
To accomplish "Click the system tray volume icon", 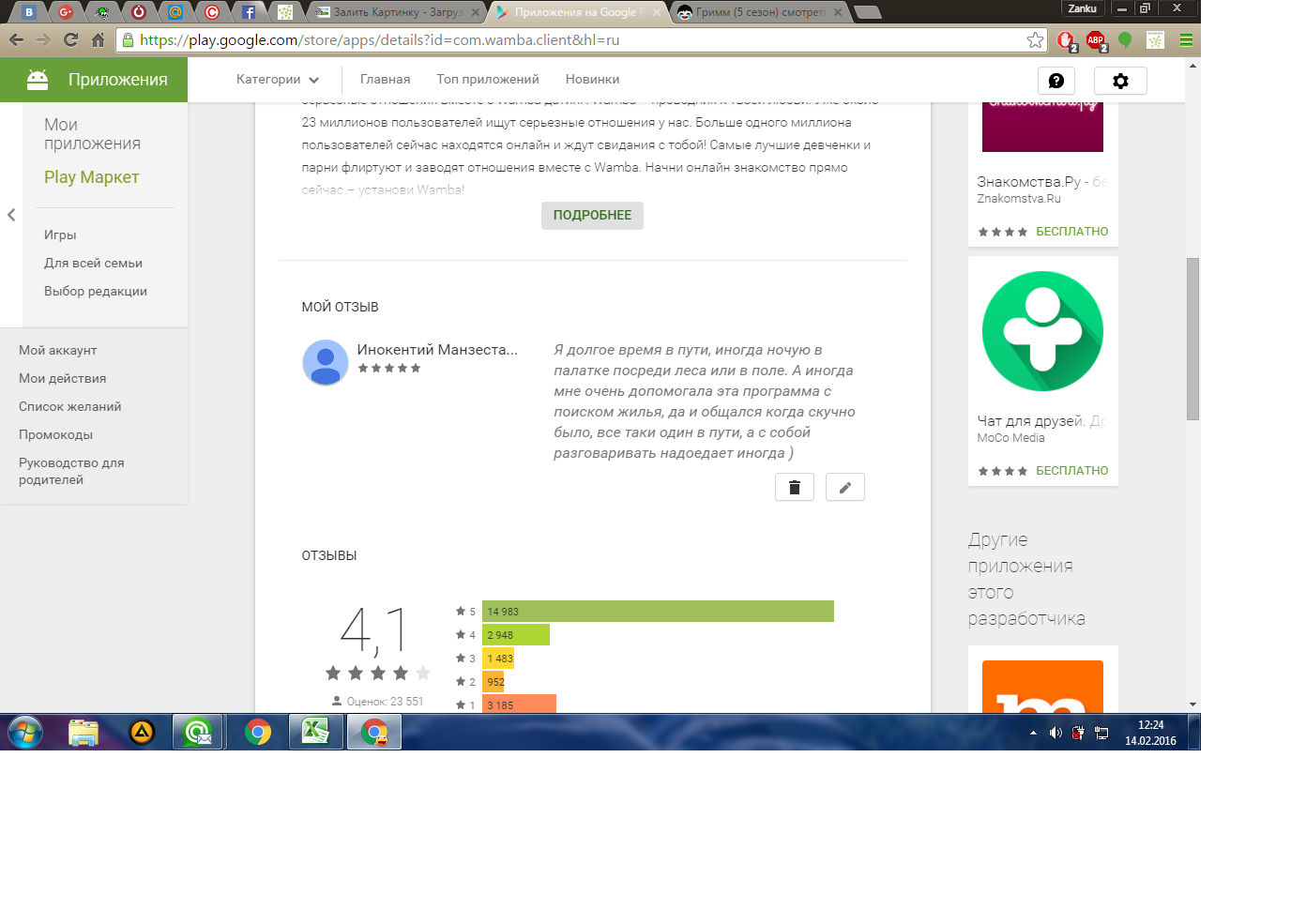I will click(x=1055, y=733).
